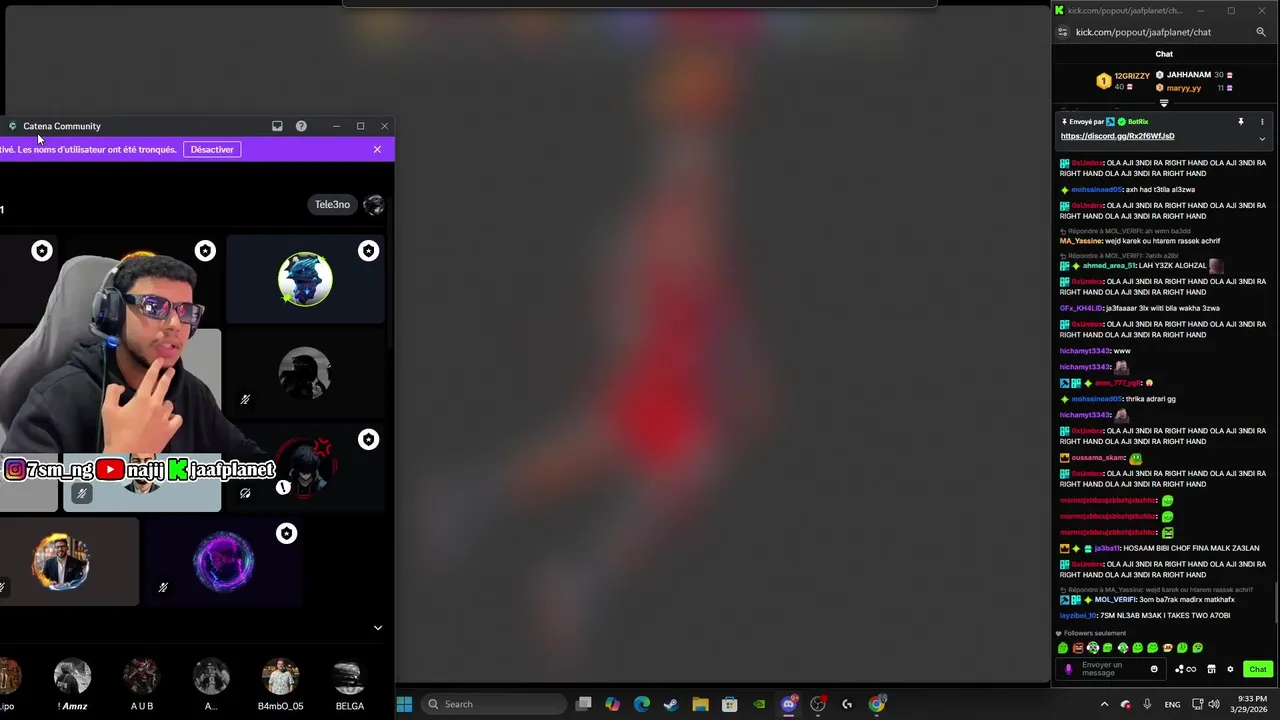Click the zoom magnifier in Kick address bar
1280x720 pixels.
pyautogui.click(x=1261, y=32)
